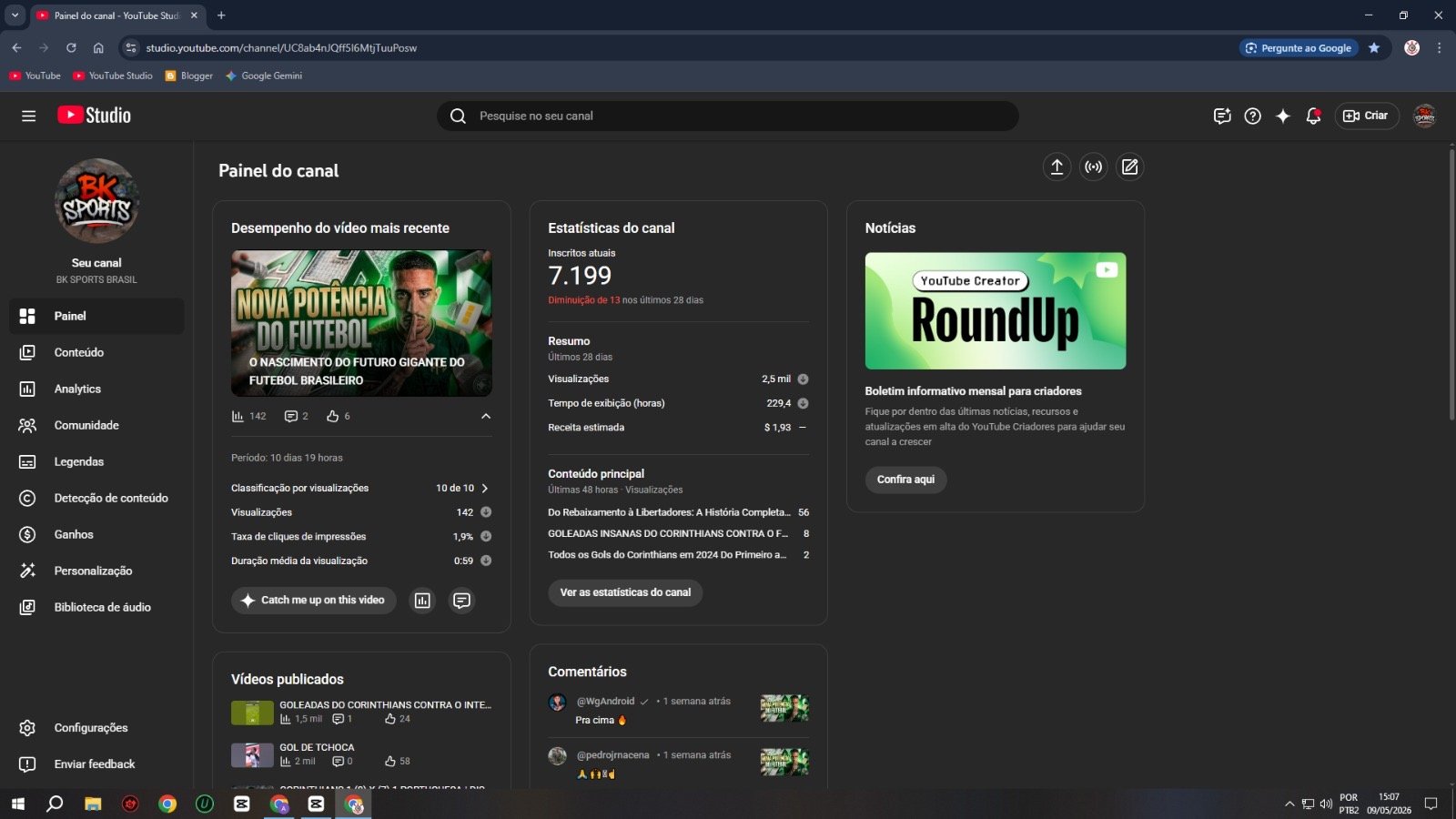Click the Confira aqui button
This screenshot has height=819, width=1456.
905,480
